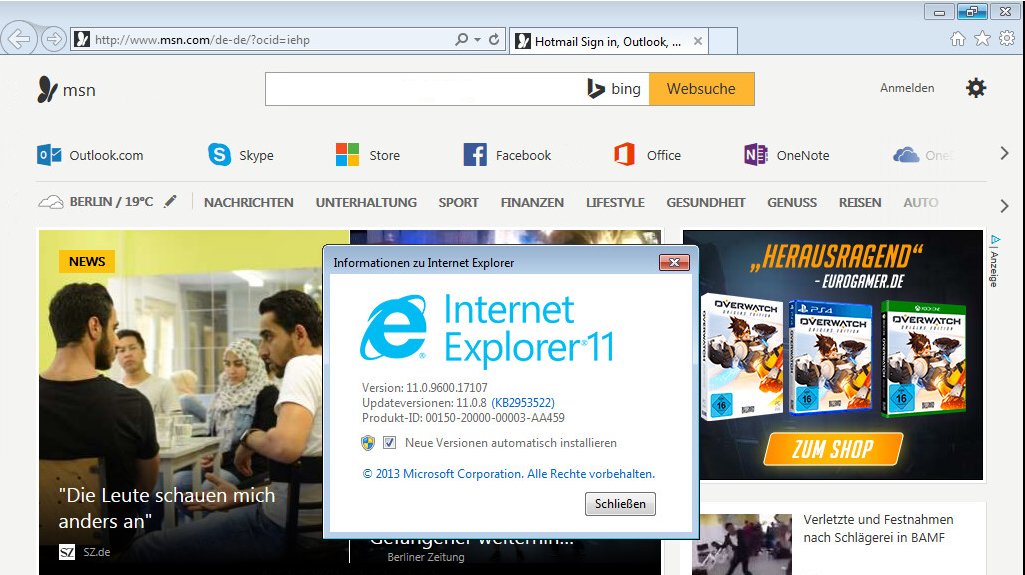Open msn page settings gear
This screenshot has width=1025, height=575.
[x=976, y=88]
